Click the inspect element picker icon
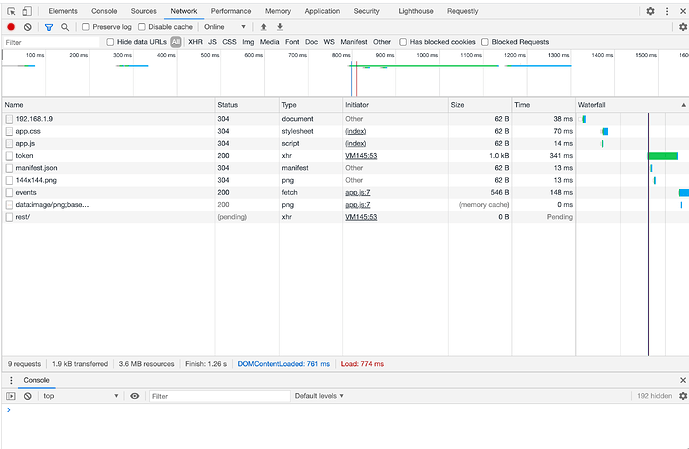The image size is (689, 449). 11,11
